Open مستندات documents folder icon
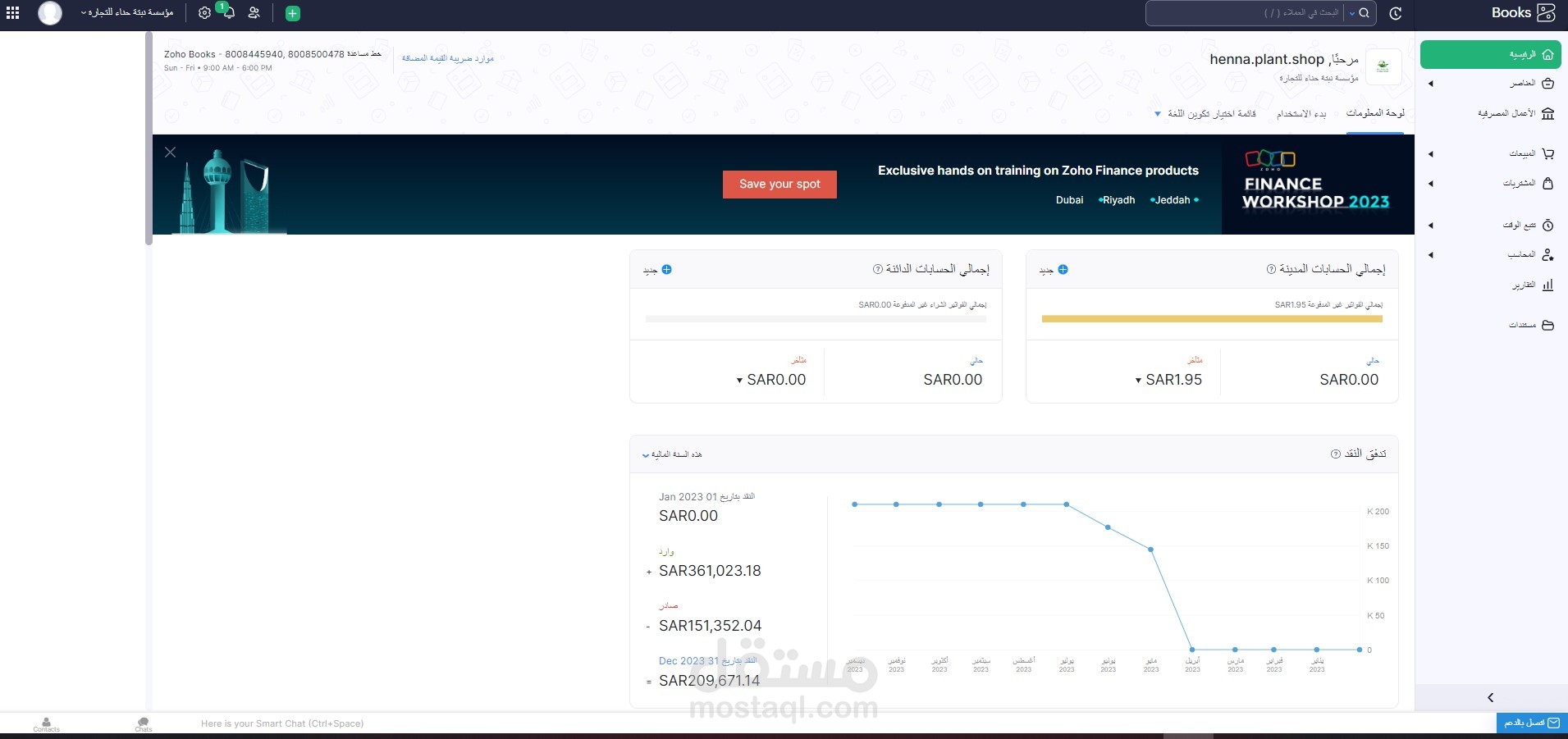 coord(1547,325)
